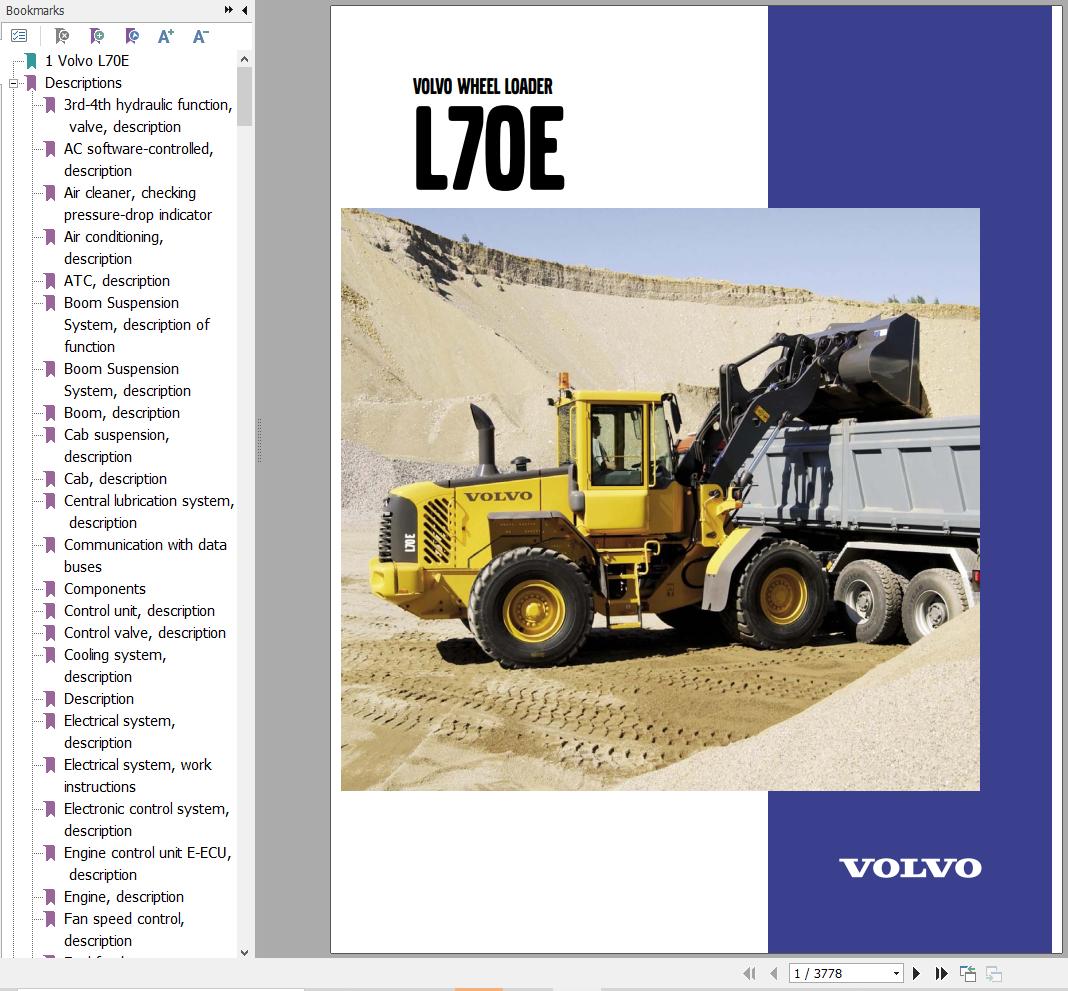This screenshot has height=991, width=1068.
Task: Open 'AC software-controlled, description' bookmark
Action: (x=138, y=159)
